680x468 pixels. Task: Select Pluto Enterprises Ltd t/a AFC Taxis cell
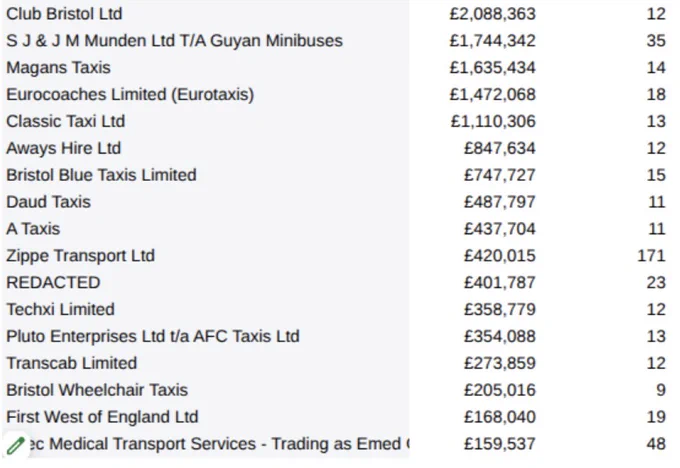pyautogui.click(x=153, y=337)
